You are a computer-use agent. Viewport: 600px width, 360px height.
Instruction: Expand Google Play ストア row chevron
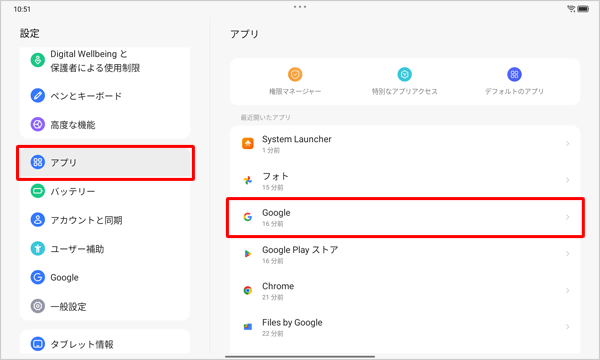pos(567,254)
